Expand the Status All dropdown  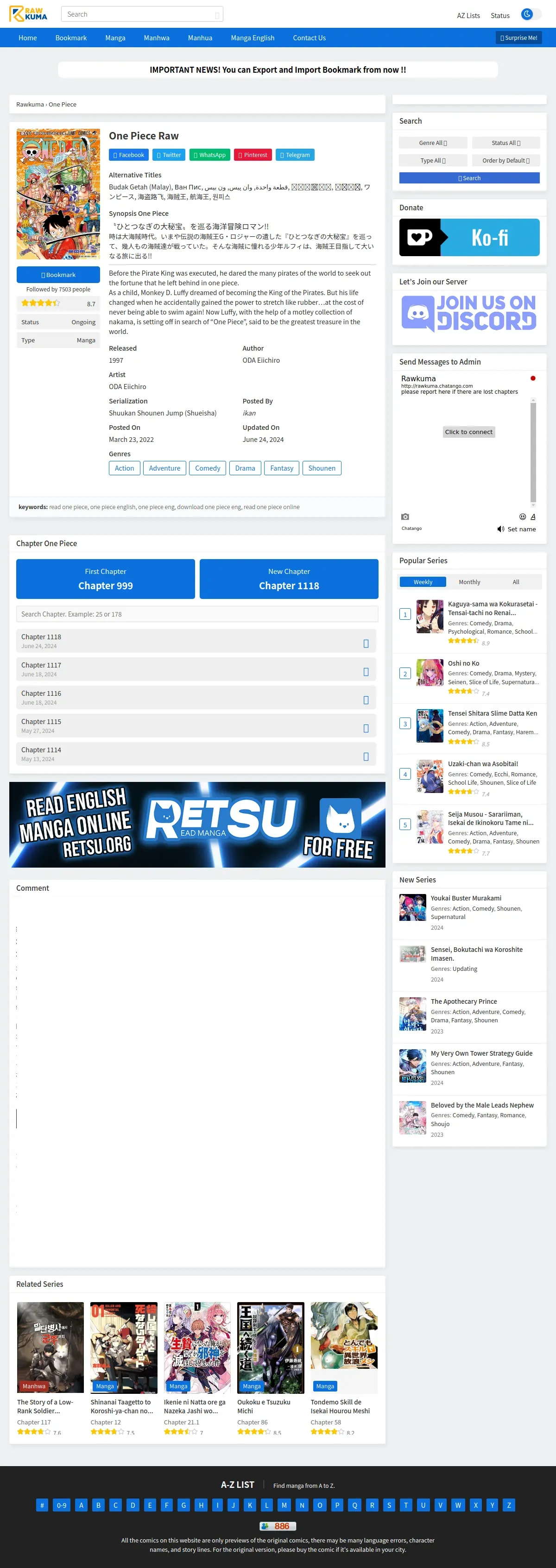tap(505, 143)
